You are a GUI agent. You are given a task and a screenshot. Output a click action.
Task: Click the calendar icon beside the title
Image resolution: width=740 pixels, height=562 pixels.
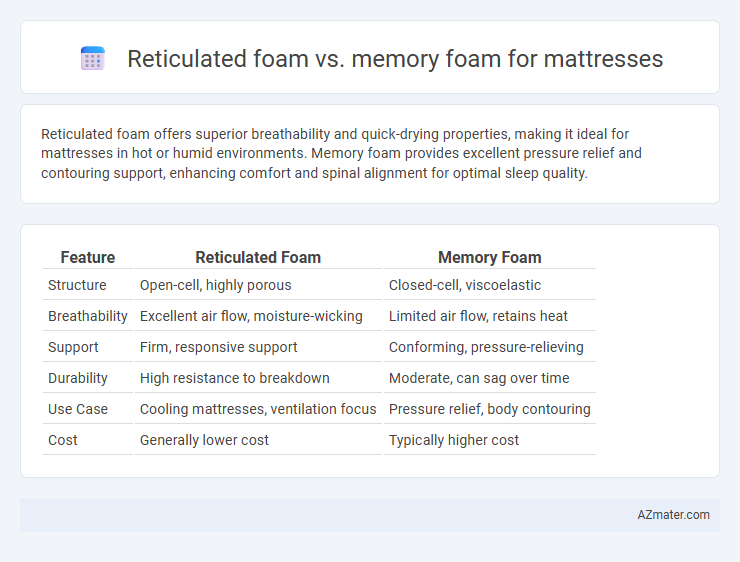92,59
